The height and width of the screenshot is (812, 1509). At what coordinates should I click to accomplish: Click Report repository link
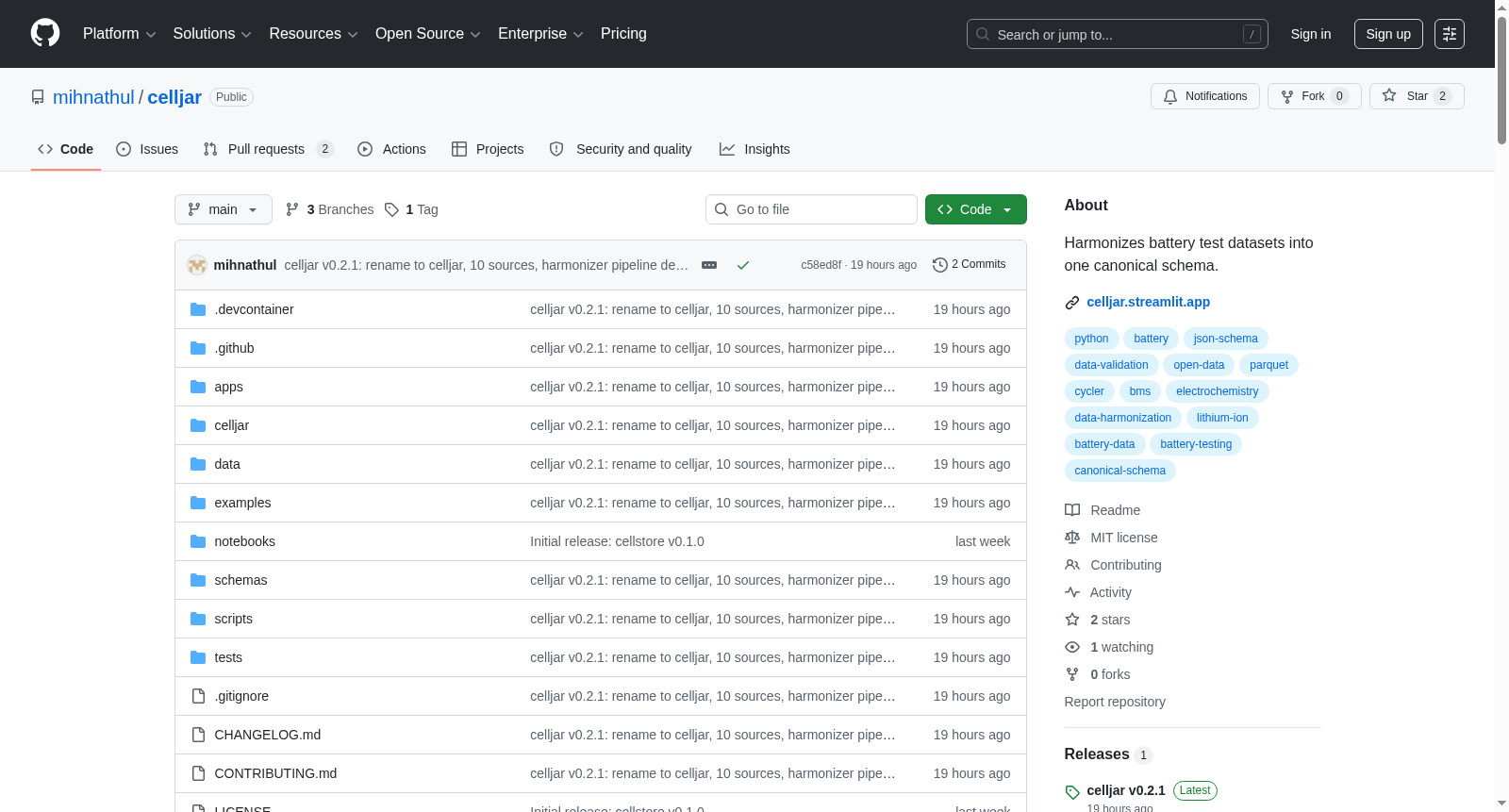[x=1115, y=702]
